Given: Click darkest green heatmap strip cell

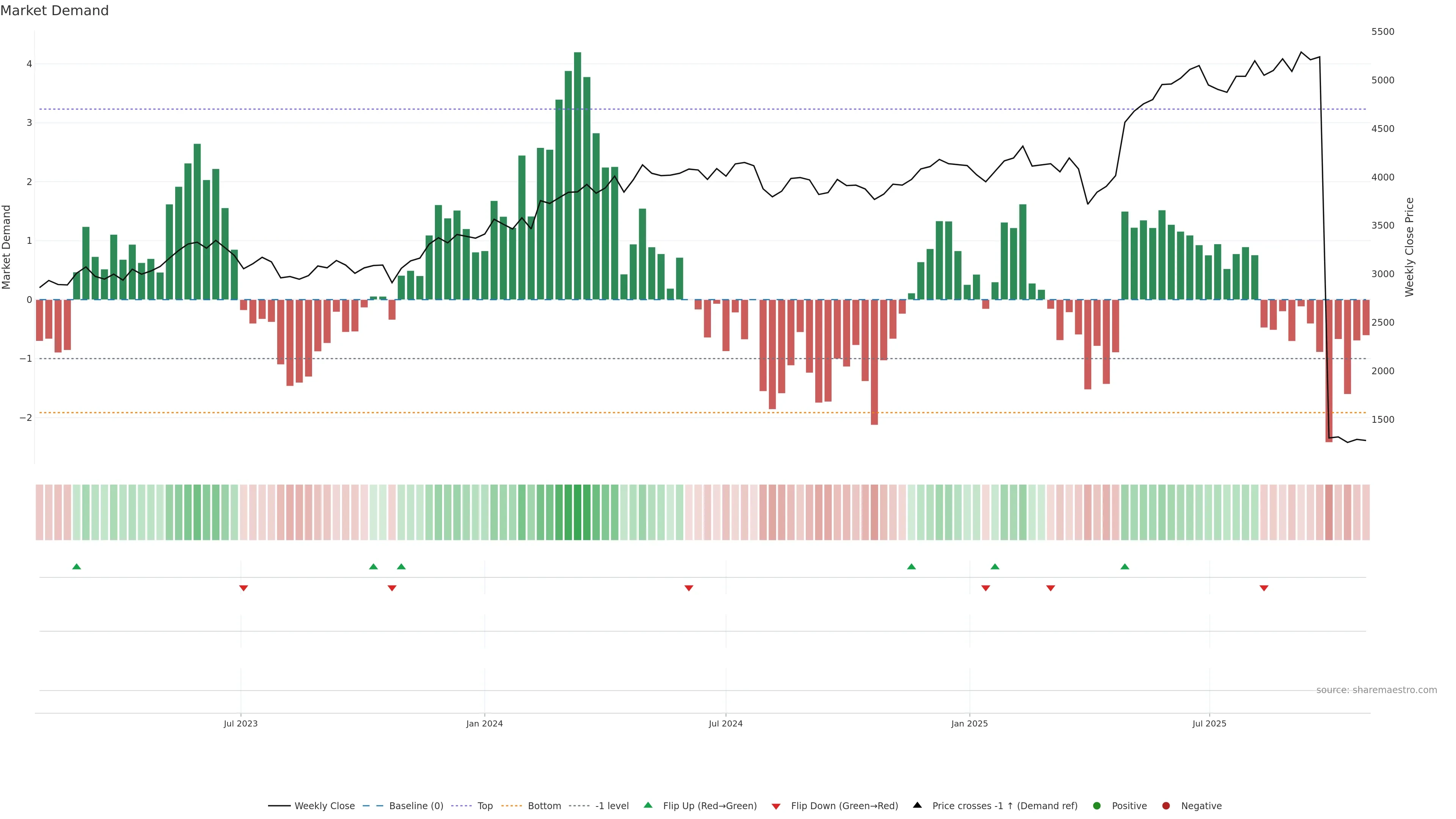Looking at the screenshot, I should 577,512.
